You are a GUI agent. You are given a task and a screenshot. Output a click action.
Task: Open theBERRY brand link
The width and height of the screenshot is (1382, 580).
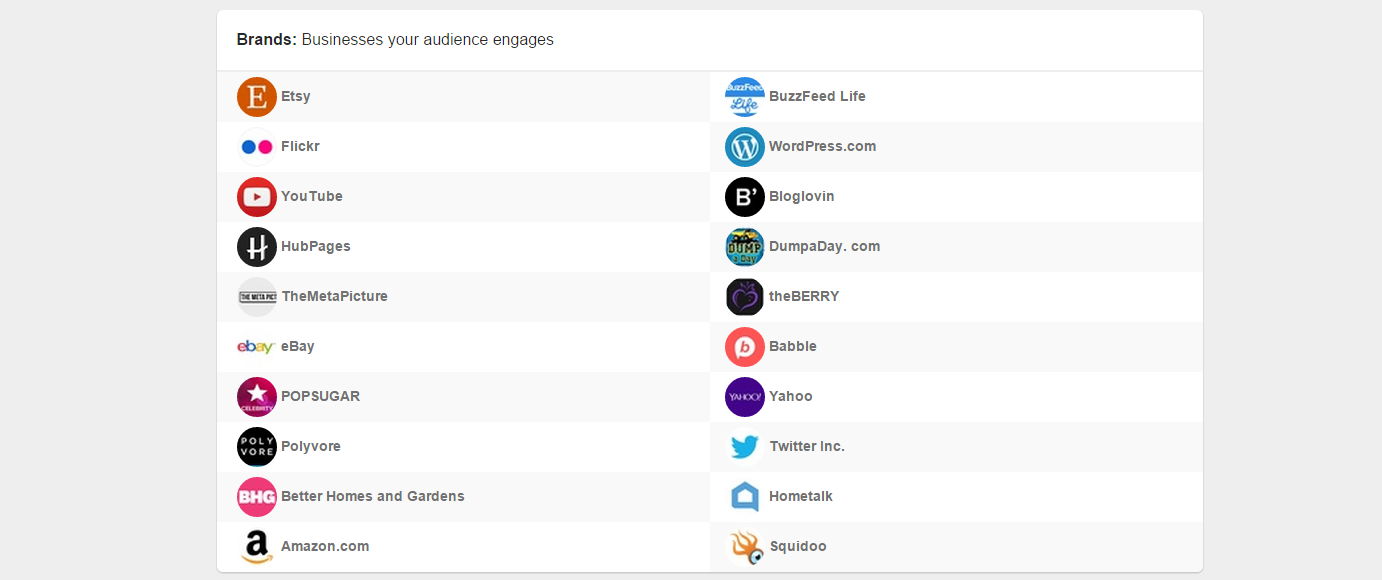(804, 297)
